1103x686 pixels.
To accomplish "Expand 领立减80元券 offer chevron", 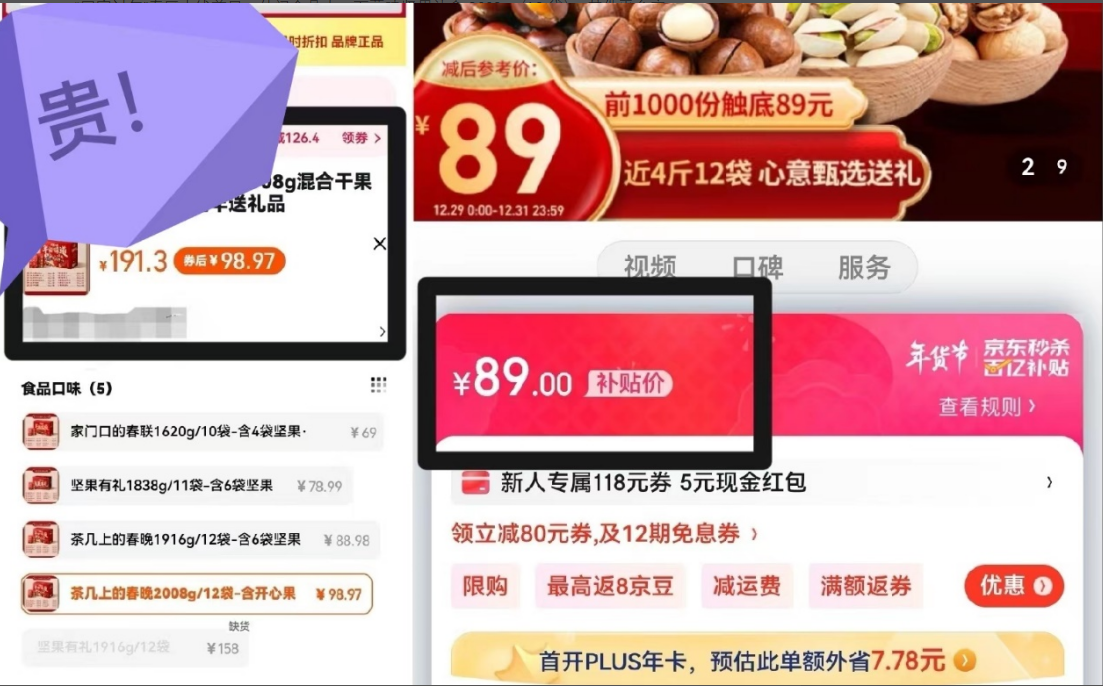I will (754, 534).
